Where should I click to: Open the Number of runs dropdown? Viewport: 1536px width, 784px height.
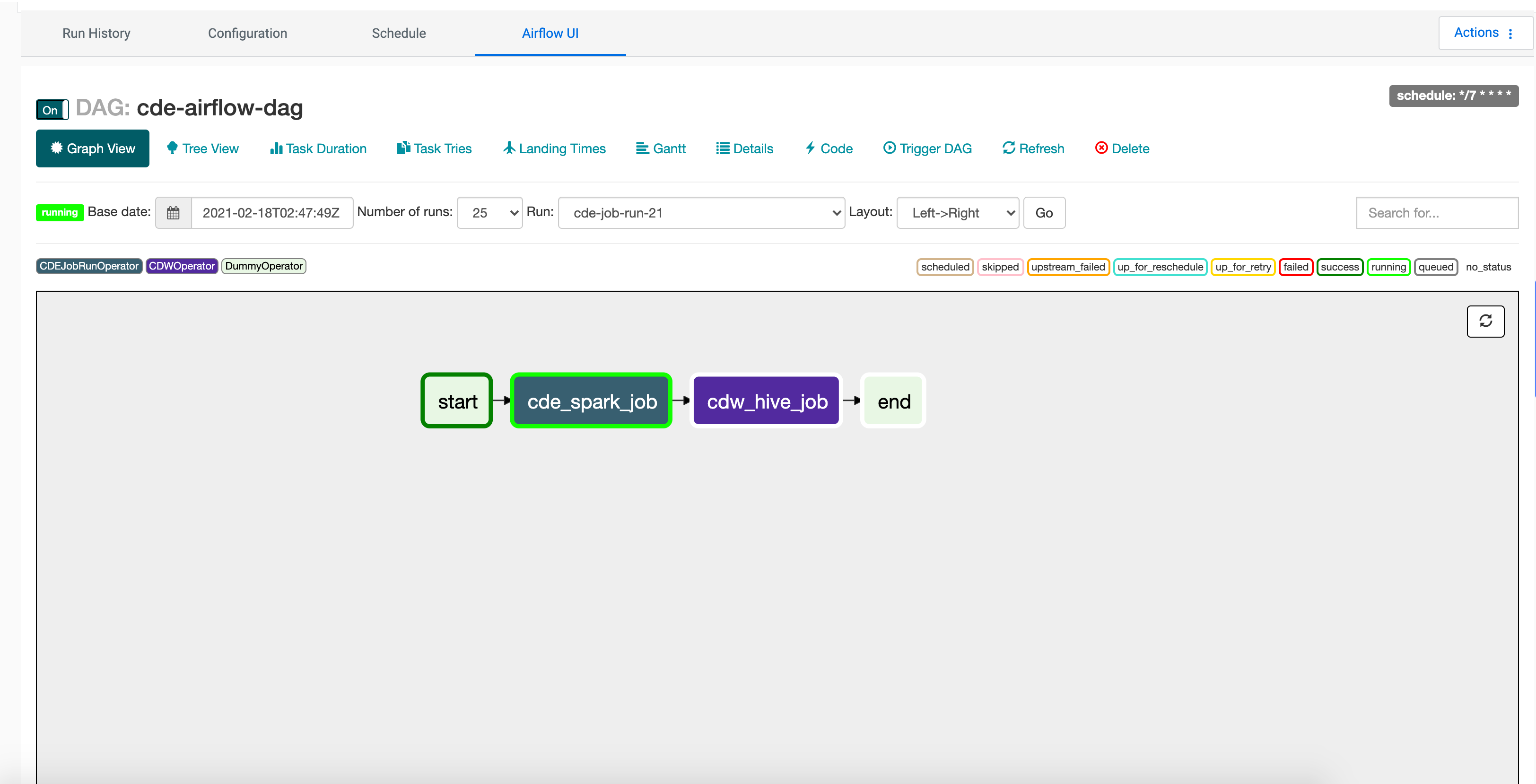pos(489,212)
